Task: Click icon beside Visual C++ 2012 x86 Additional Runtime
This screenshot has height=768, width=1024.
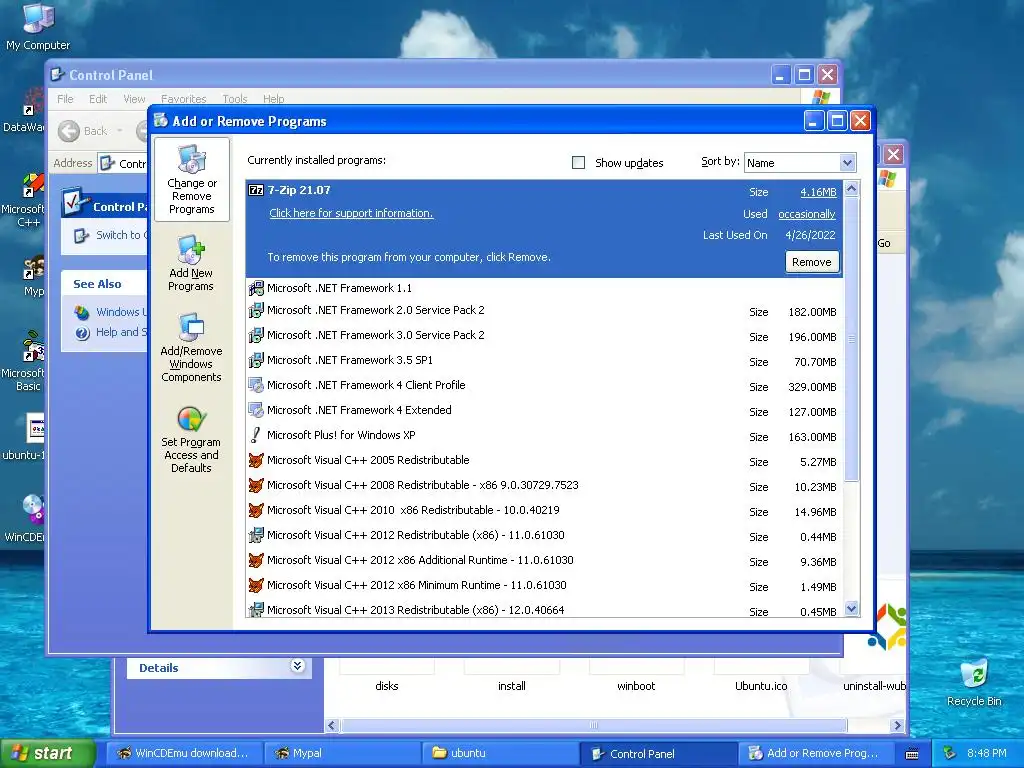Action: coord(256,560)
